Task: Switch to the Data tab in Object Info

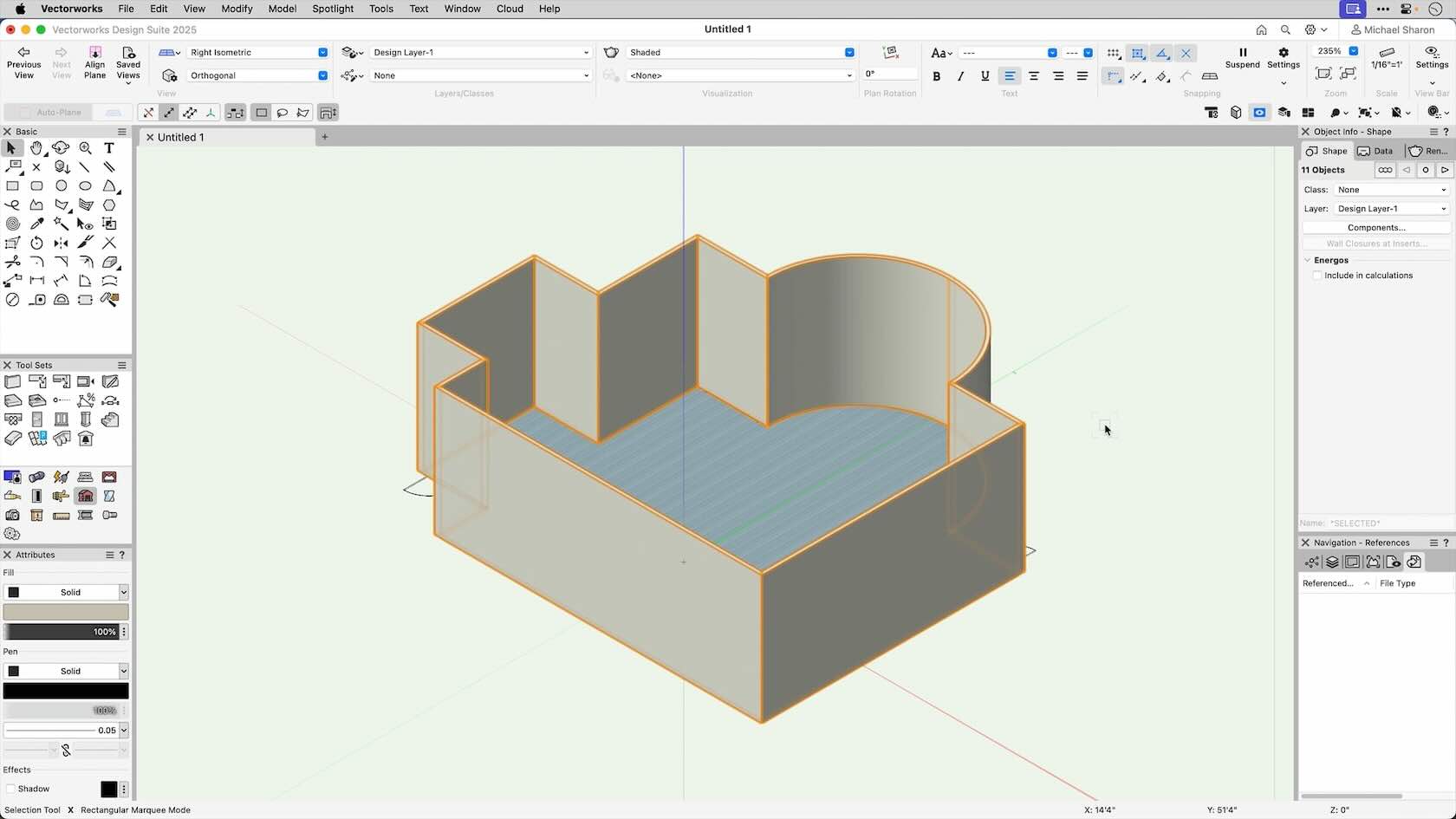Action: click(x=1375, y=151)
